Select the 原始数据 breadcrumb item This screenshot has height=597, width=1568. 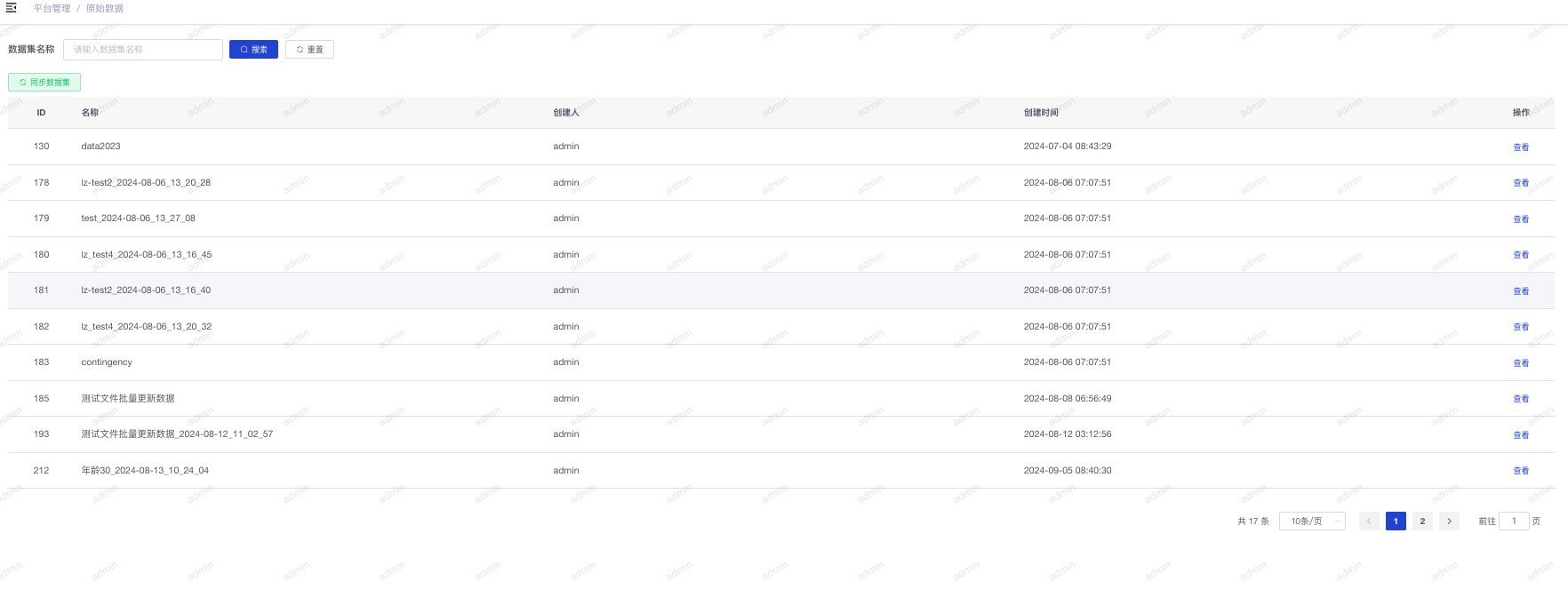(105, 8)
